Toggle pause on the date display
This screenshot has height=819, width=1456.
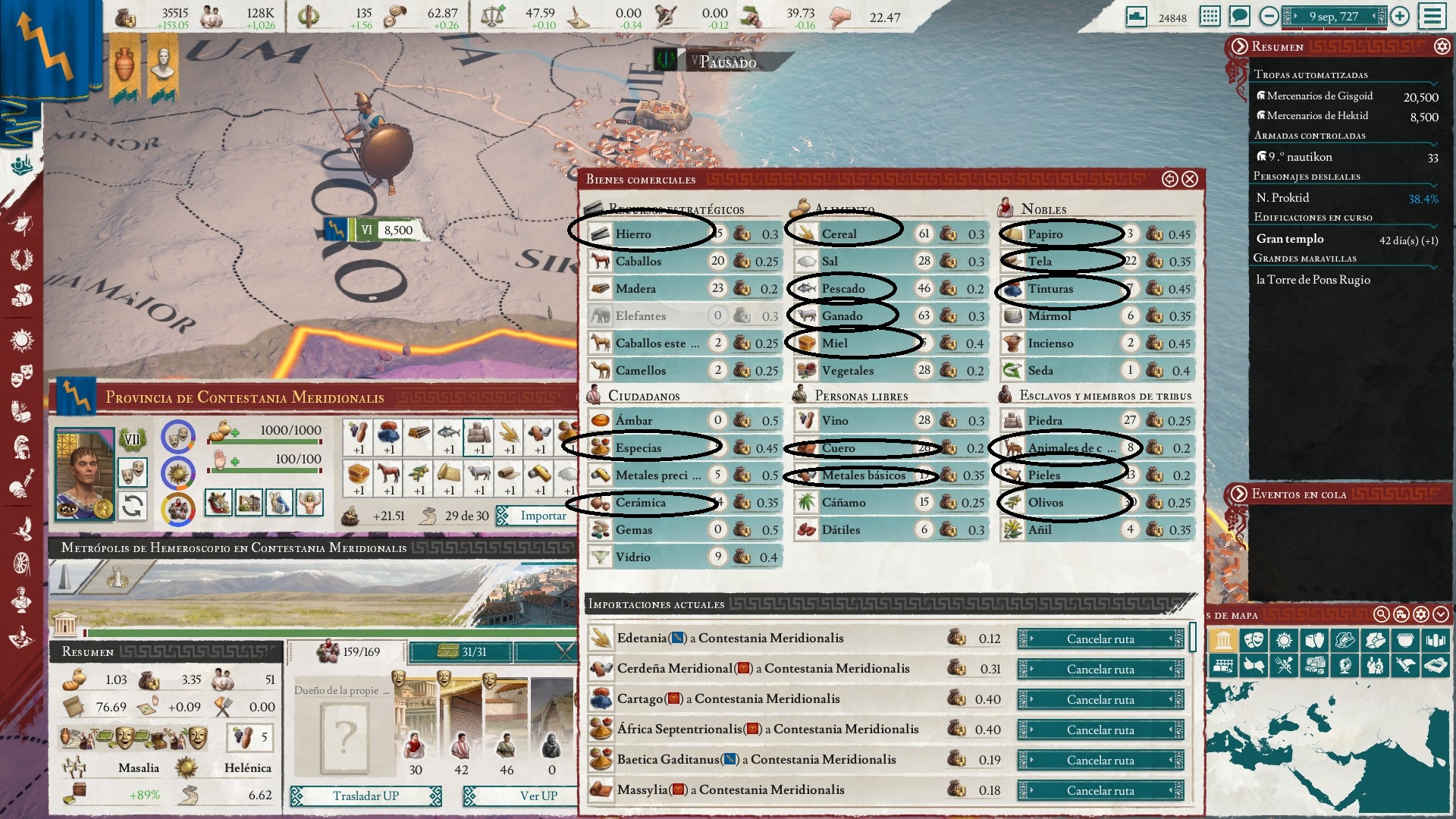[1333, 16]
